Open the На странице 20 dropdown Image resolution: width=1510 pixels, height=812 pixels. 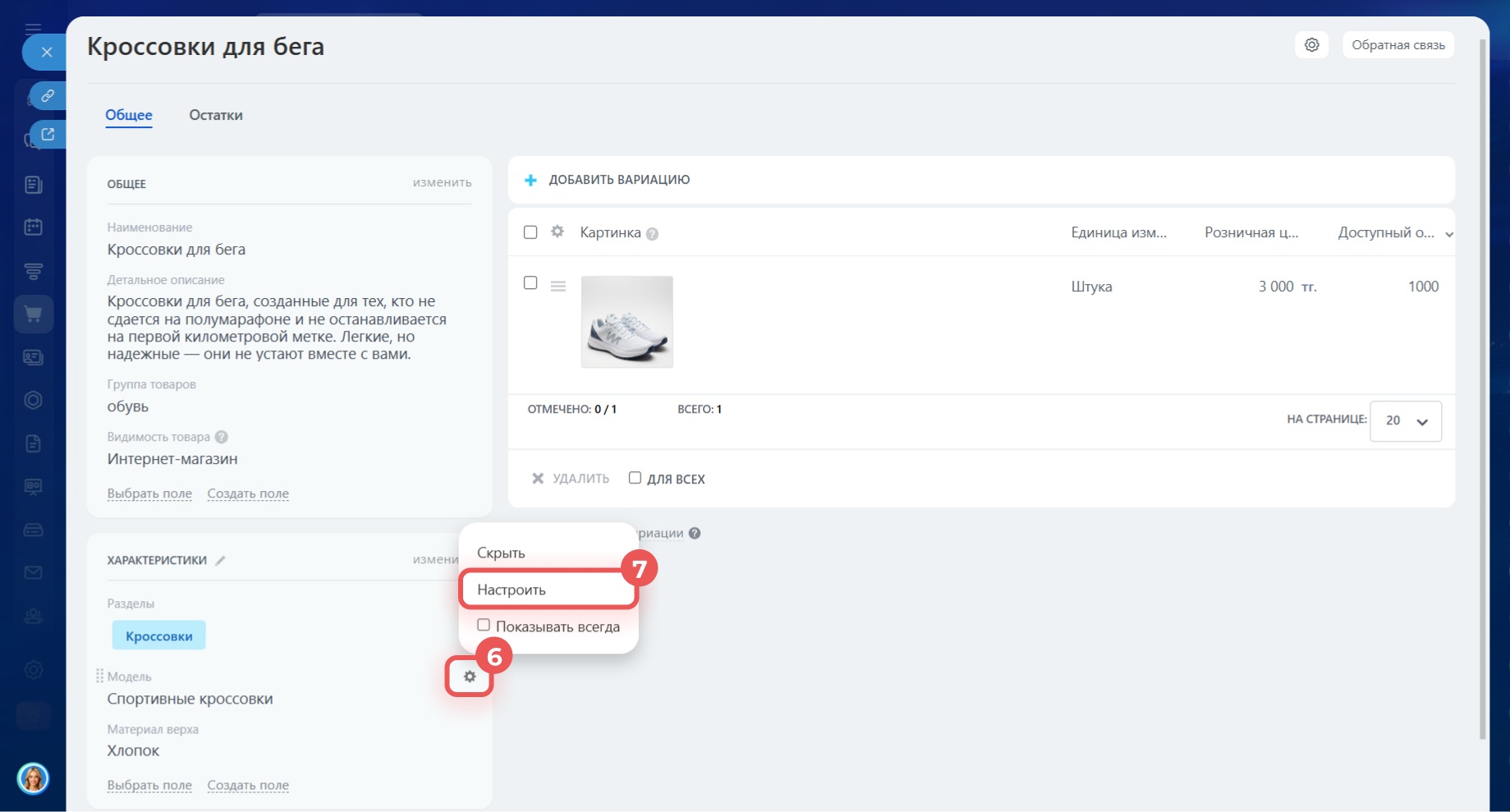1405,420
